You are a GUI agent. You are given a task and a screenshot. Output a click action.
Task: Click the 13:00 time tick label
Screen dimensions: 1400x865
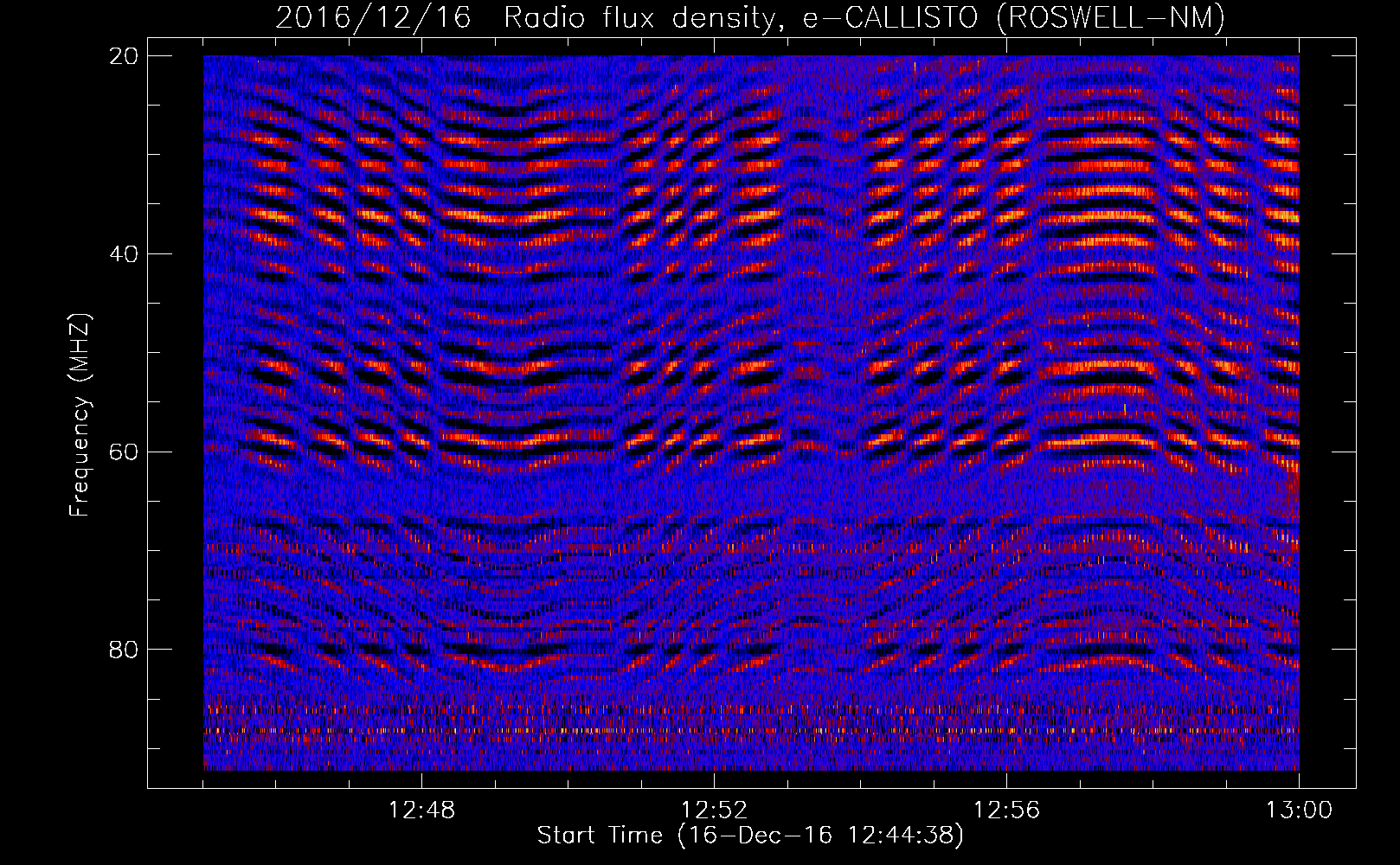(1299, 811)
